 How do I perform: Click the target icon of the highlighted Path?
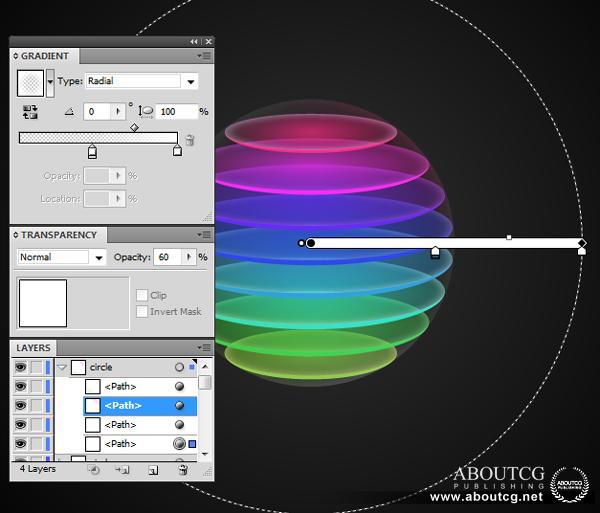[x=179, y=406]
